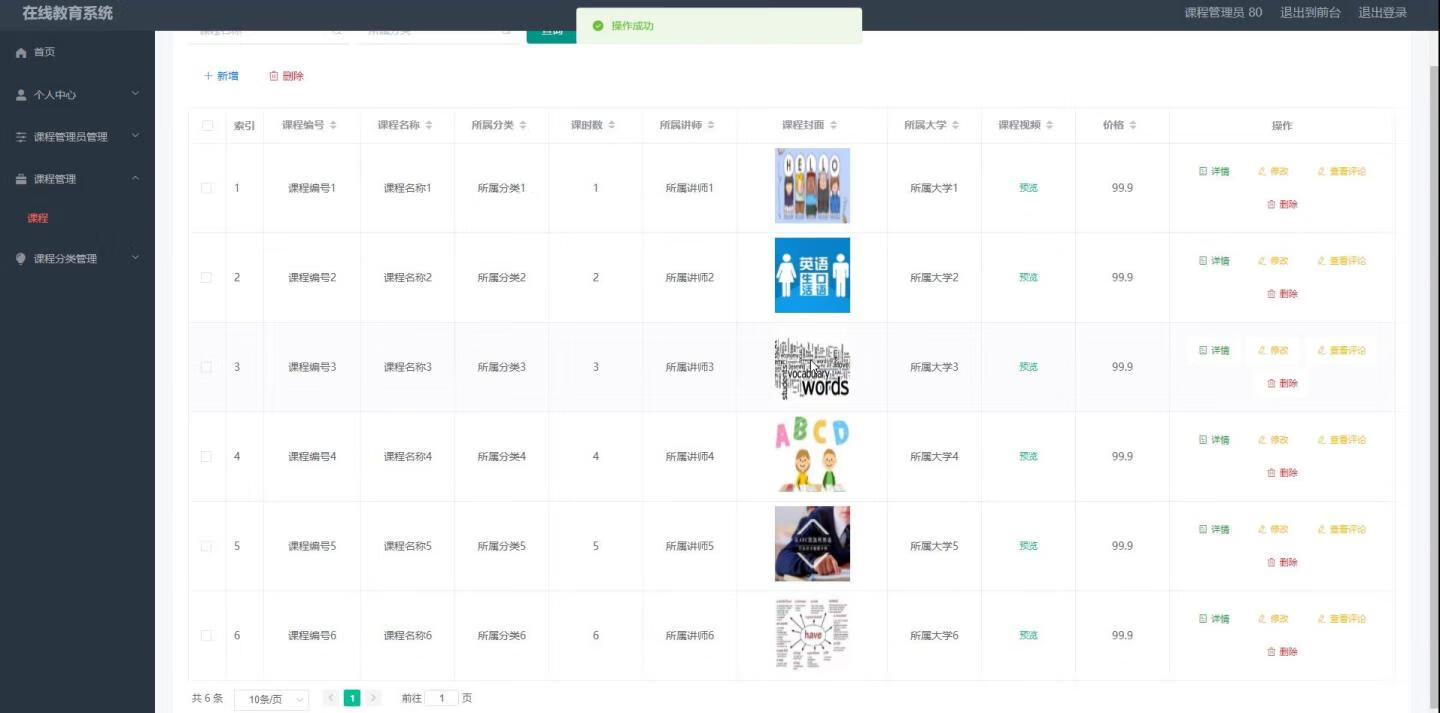Click the 前往 page number input field
1440x713 pixels.
(x=441, y=698)
